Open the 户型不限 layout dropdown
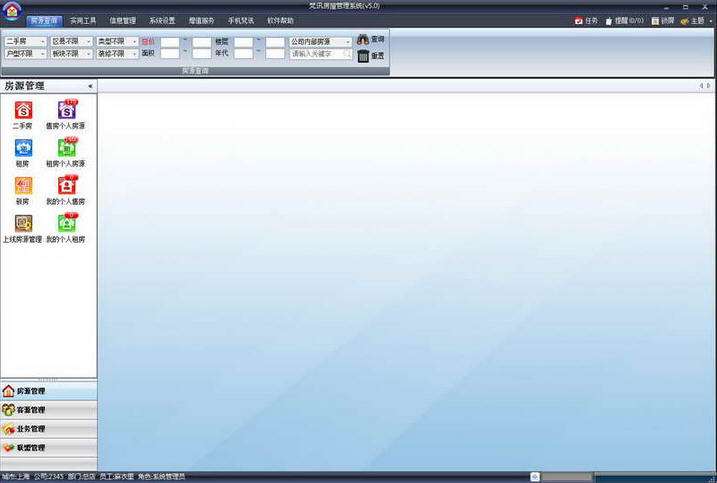Screen dimensions: 717x483 (25, 54)
